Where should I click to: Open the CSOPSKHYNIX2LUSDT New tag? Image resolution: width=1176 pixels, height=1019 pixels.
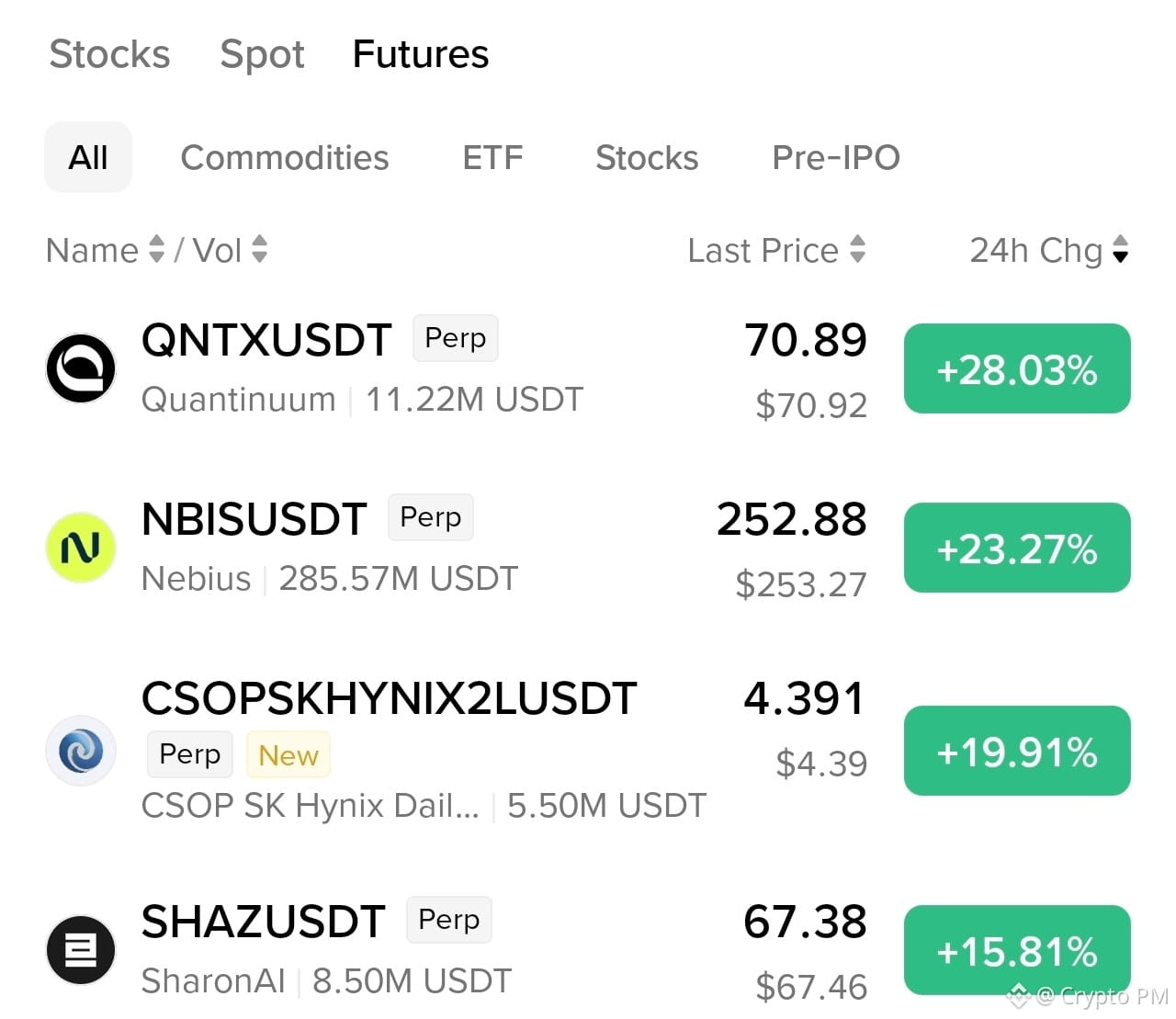288,754
